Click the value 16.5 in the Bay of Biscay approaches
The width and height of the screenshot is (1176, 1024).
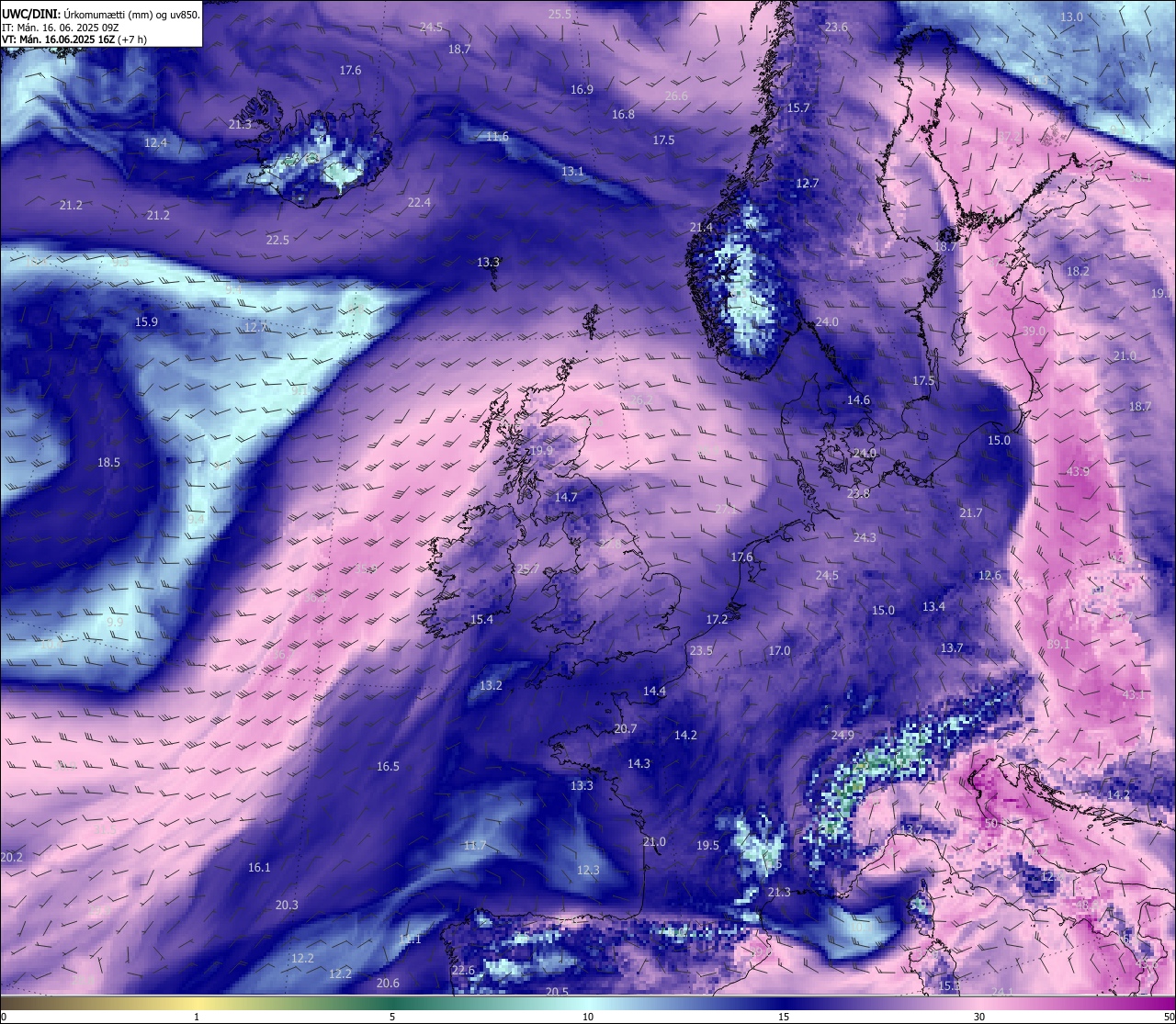click(388, 766)
